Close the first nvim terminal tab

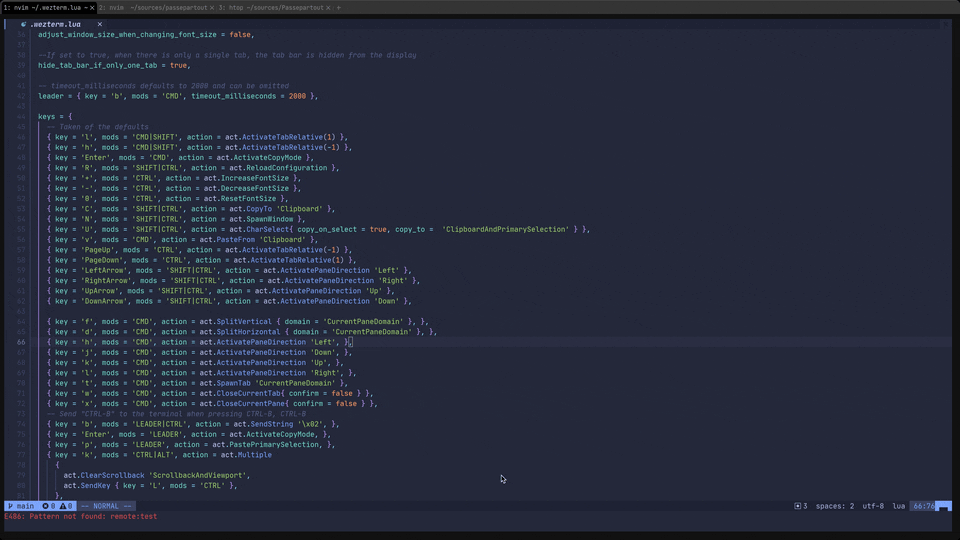pos(92,7)
